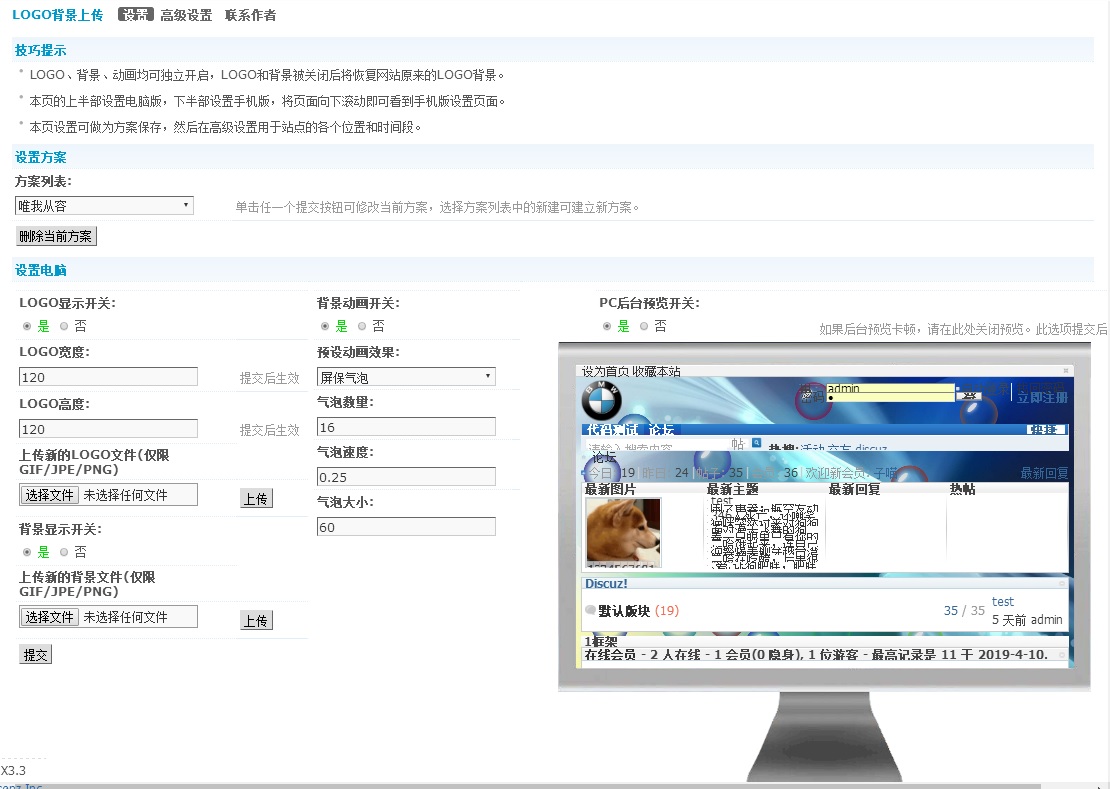Select 否 for 背景显示开关

[64, 552]
